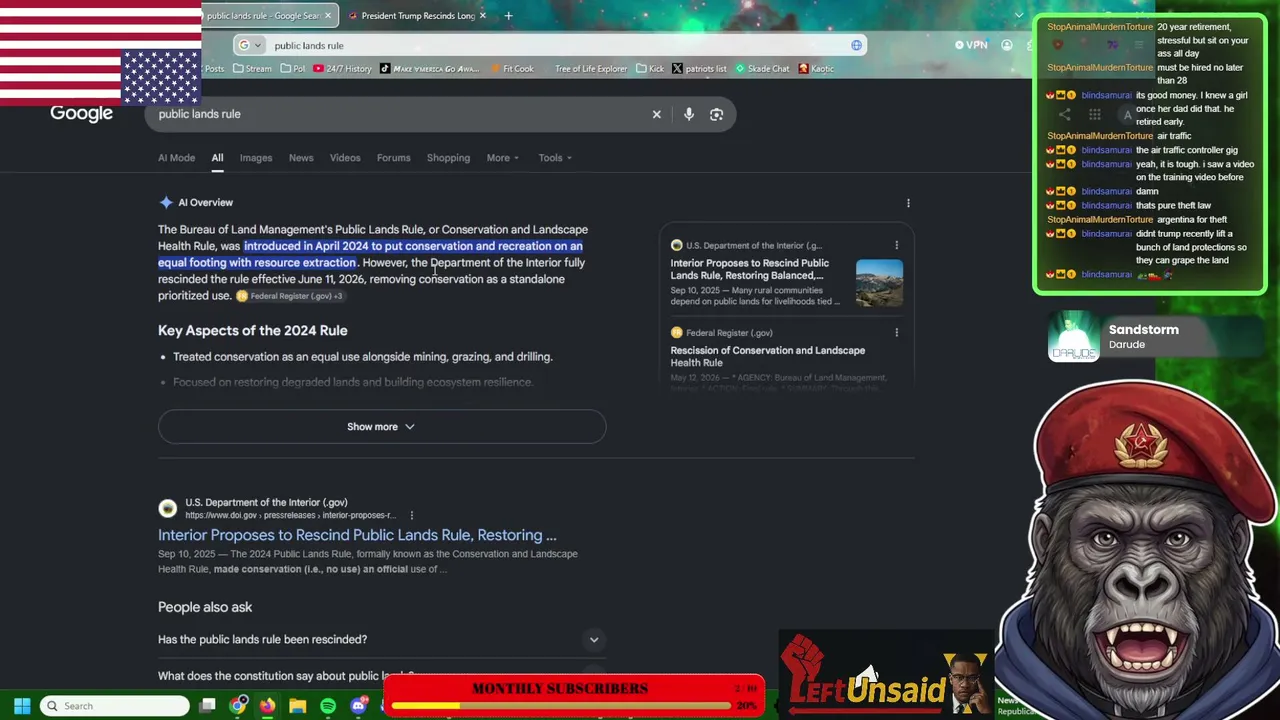Viewport: 1280px width, 720px height.
Task: Click the Windows taskbar Search box
Action: (116, 706)
